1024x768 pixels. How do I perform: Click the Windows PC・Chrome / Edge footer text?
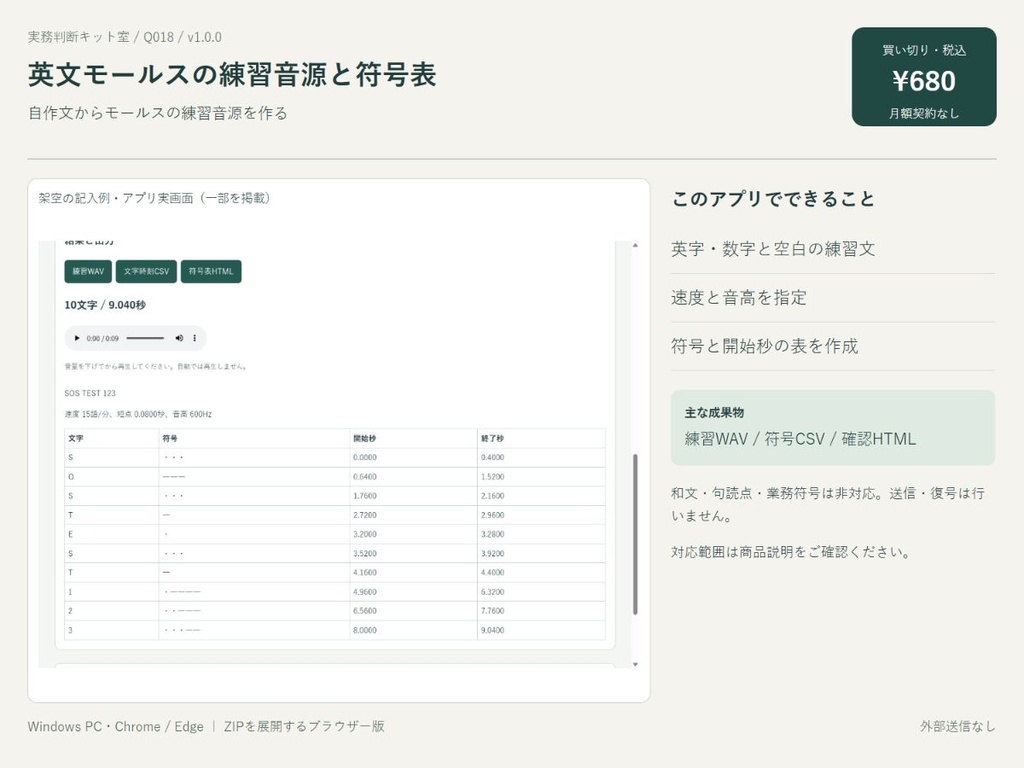click(116, 726)
